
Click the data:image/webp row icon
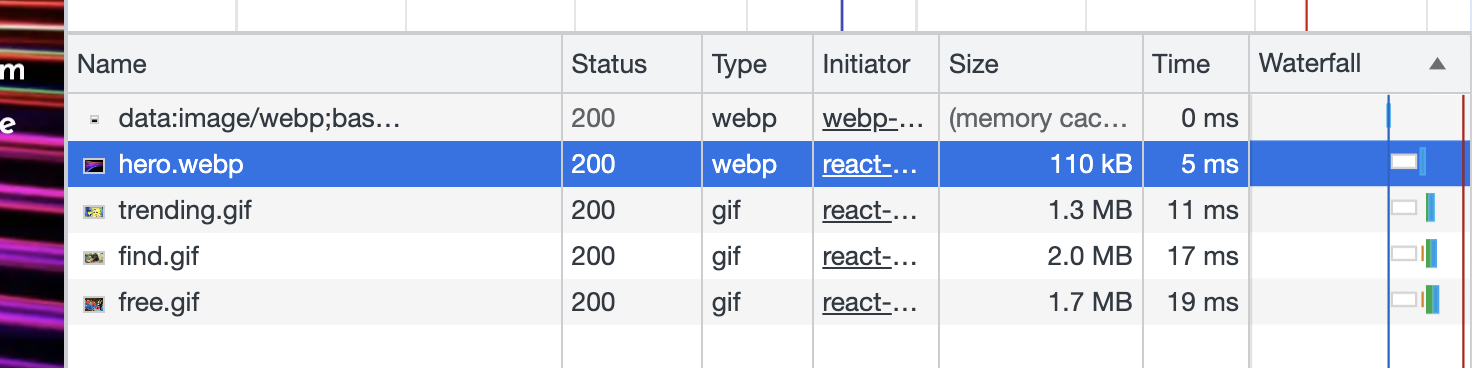pyautogui.click(x=94, y=119)
